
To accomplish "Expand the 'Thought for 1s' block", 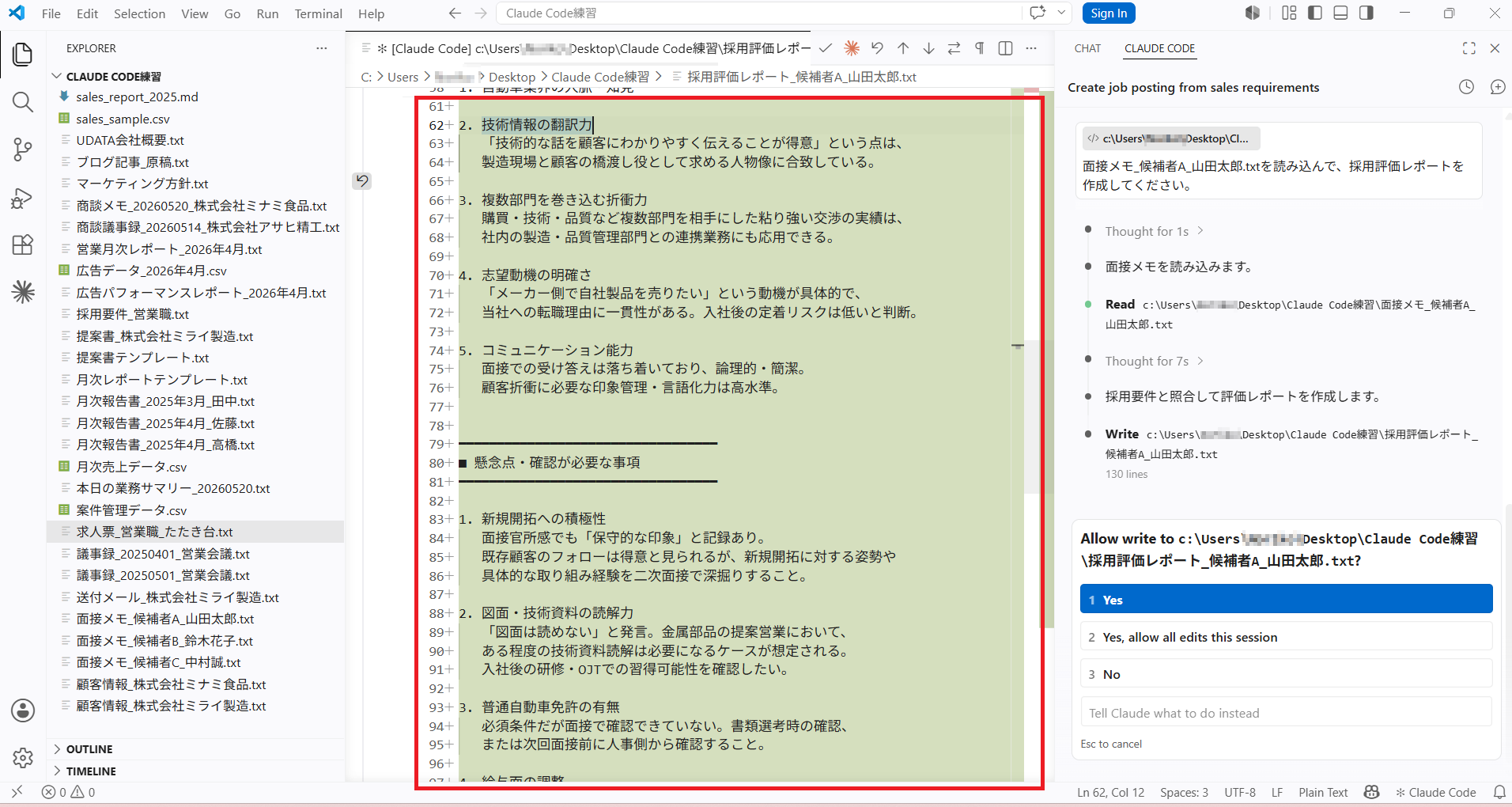I will click(x=1155, y=231).
